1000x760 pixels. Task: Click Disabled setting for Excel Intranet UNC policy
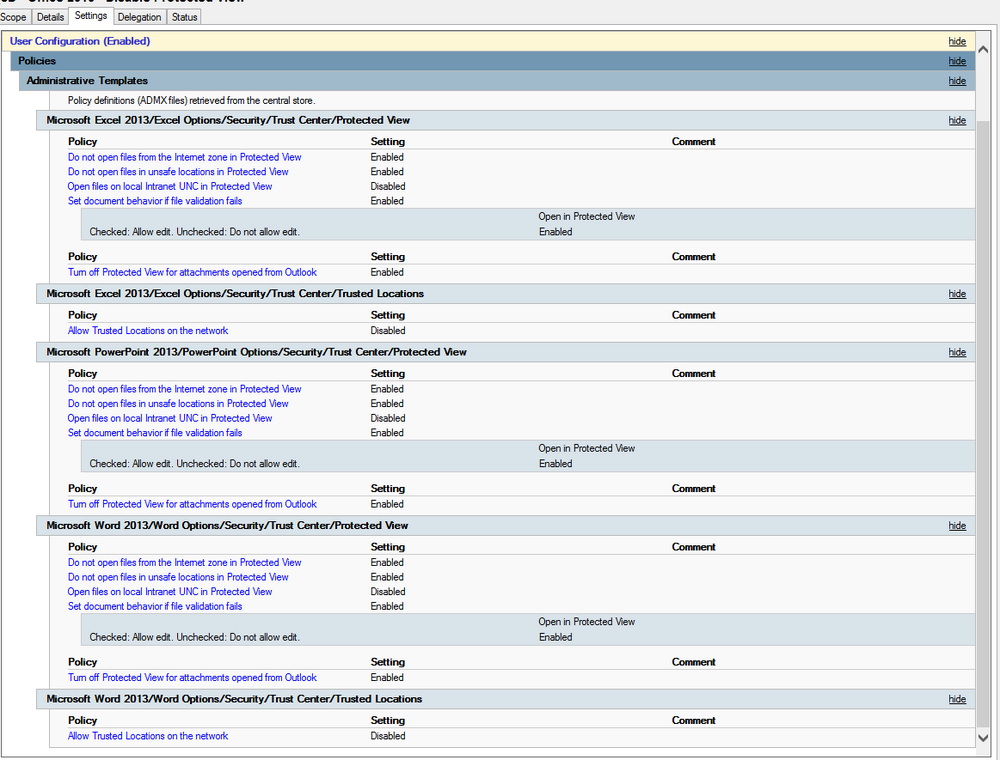[x=388, y=186]
